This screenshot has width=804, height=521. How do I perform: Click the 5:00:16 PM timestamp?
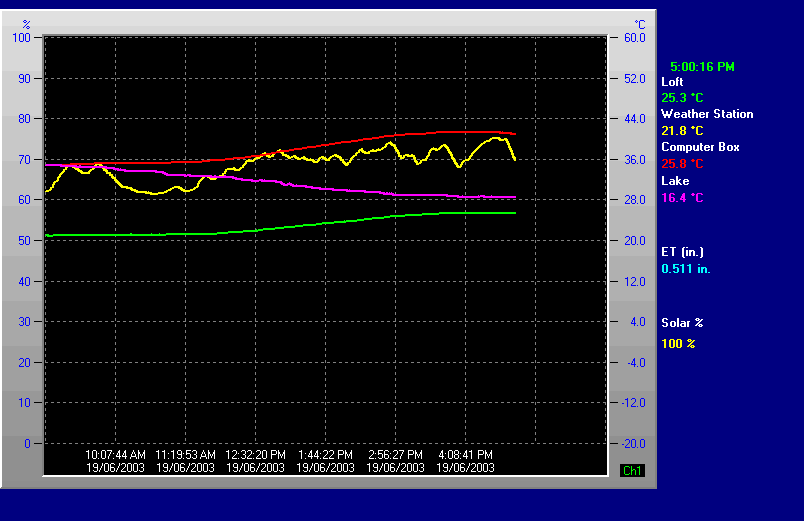coord(702,67)
